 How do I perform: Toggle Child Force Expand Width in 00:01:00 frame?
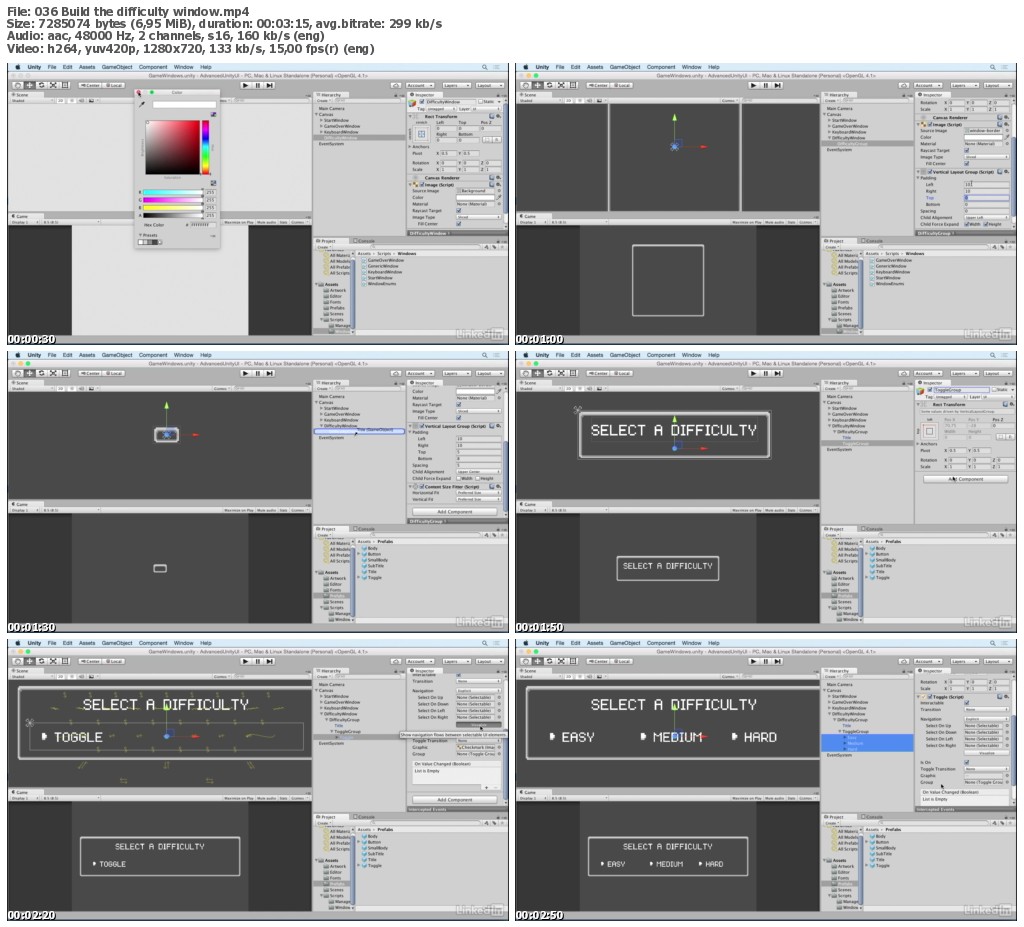(967, 224)
